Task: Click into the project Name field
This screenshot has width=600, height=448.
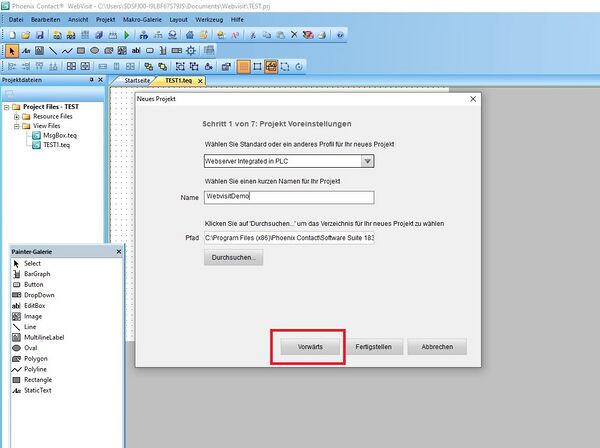Action: point(287,197)
